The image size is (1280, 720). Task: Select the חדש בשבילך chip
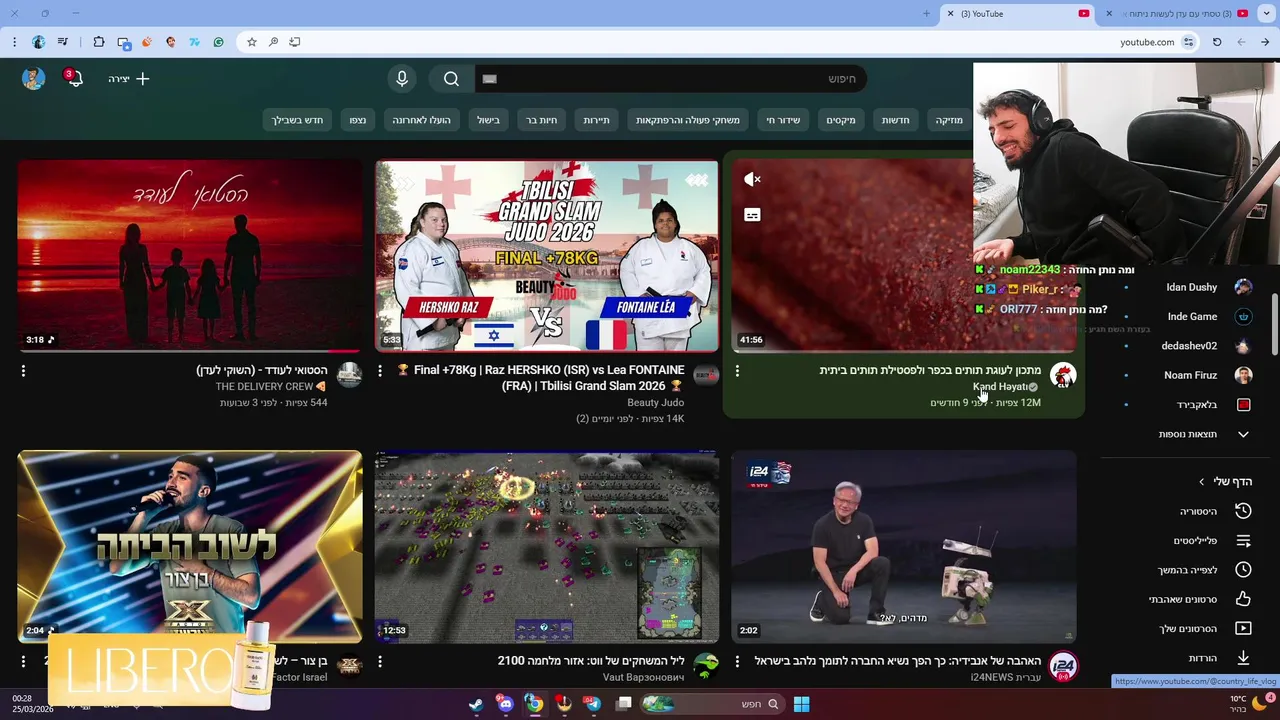click(x=297, y=120)
